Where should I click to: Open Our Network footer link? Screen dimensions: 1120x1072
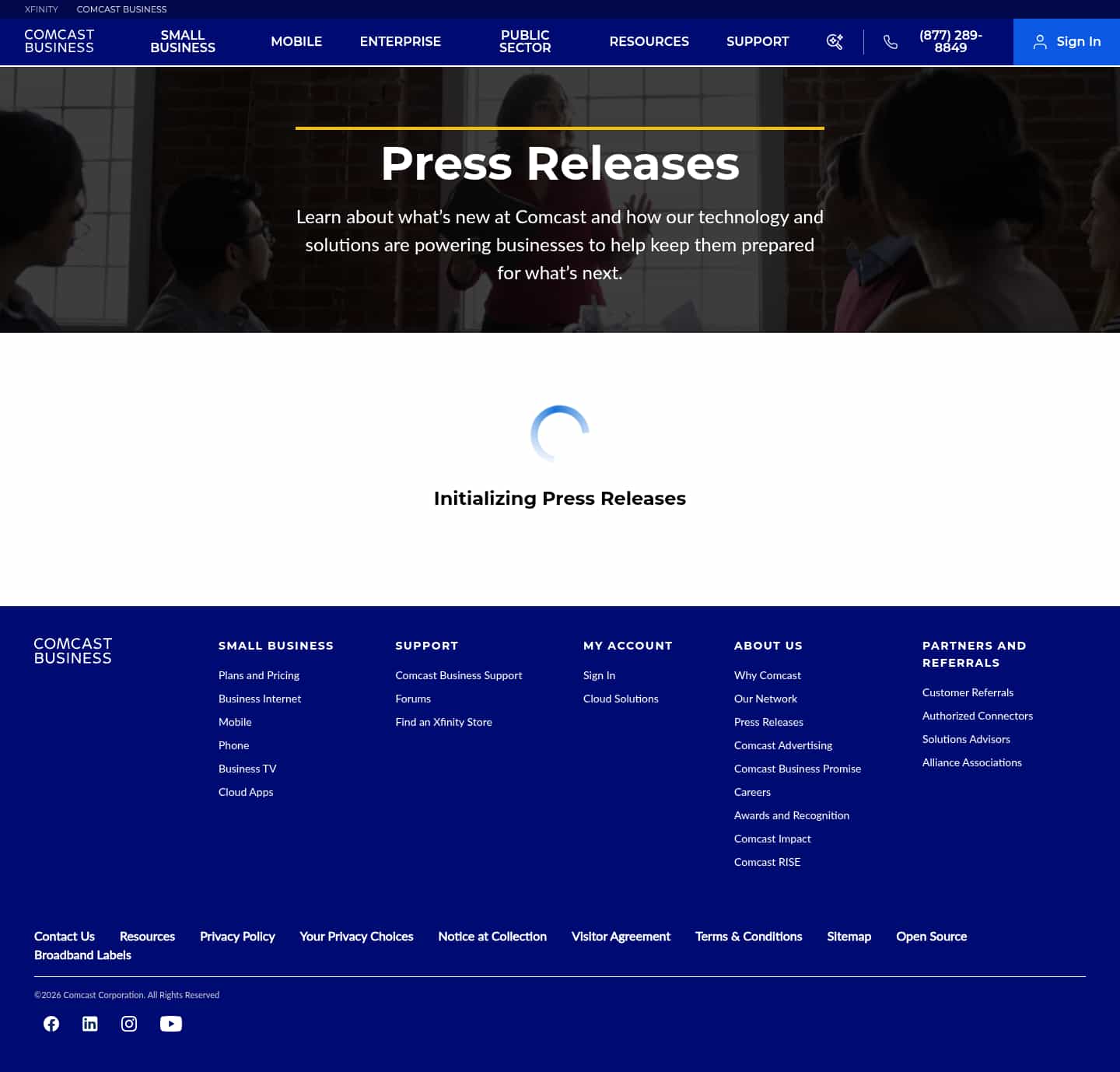[x=765, y=699]
